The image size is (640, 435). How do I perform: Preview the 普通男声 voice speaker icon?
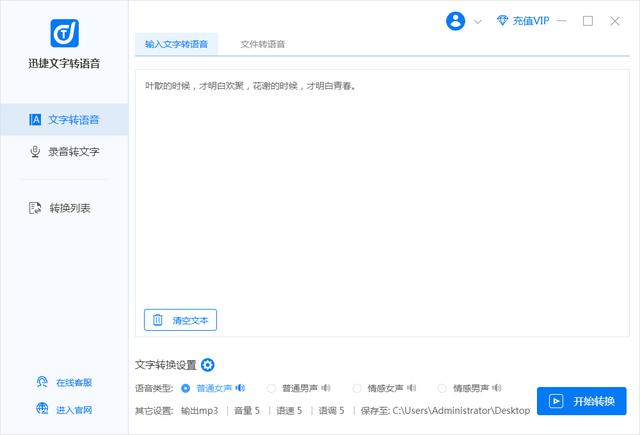pos(325,388)
